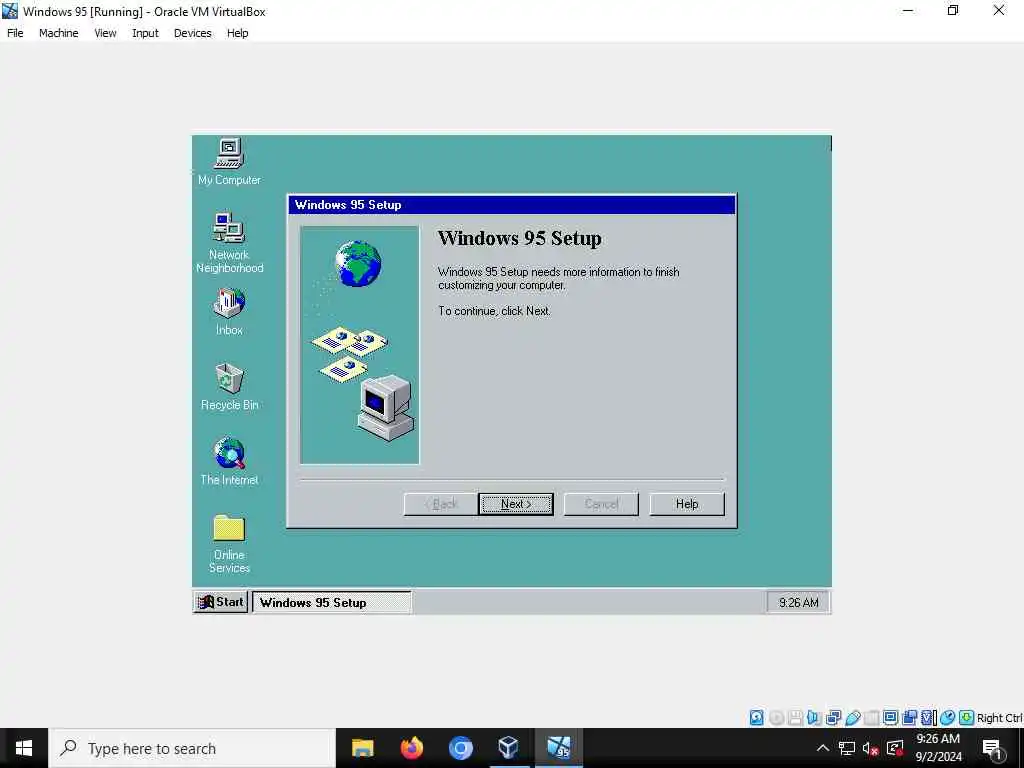Click the VirtualBox USB devices icon
The height and width of the screenshot is (768, 1024).
pyautogui.click(x=852, y=718)
